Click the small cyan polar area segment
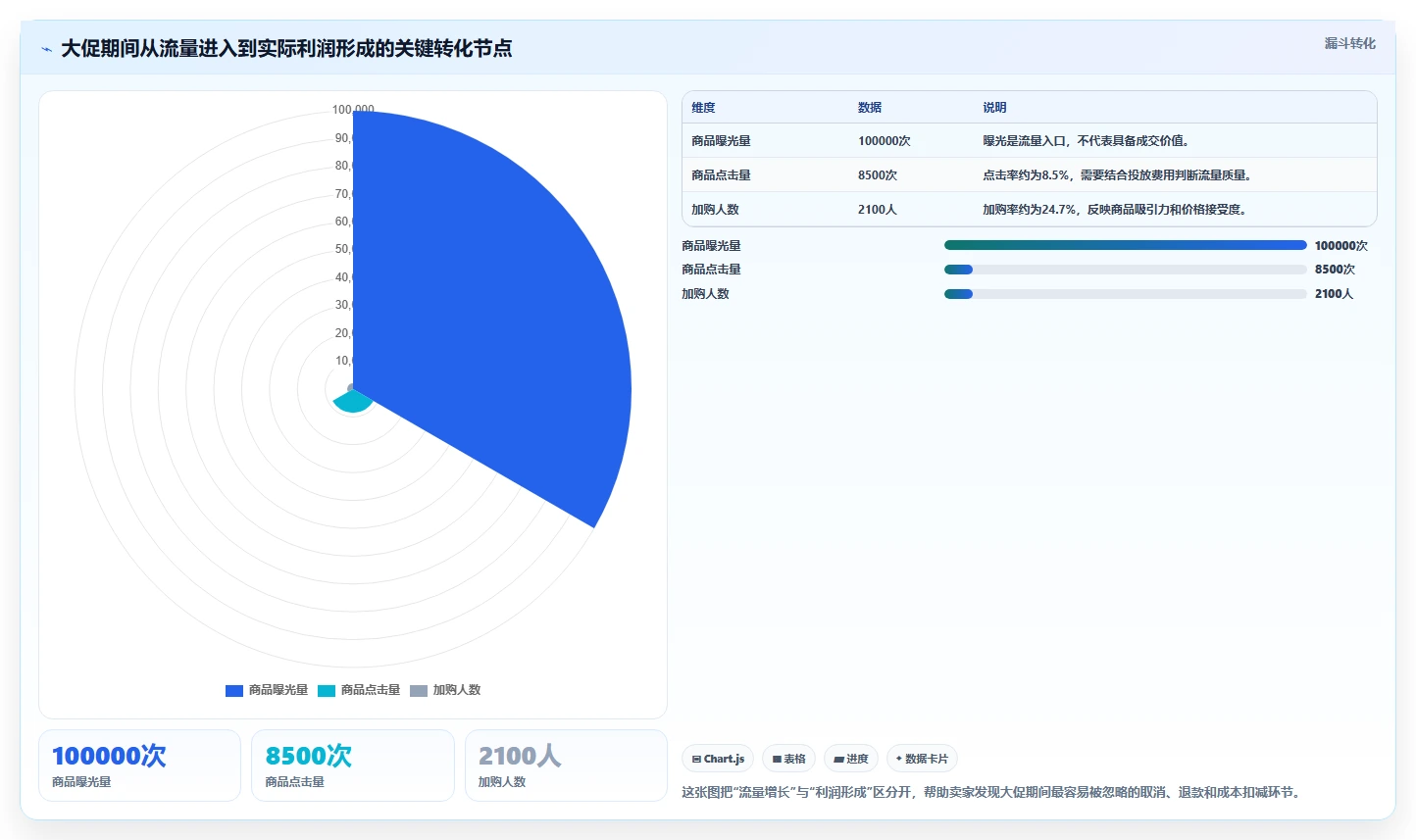Image resolution: width=1416 pixels, height=840 pixels. pos(353,402)
